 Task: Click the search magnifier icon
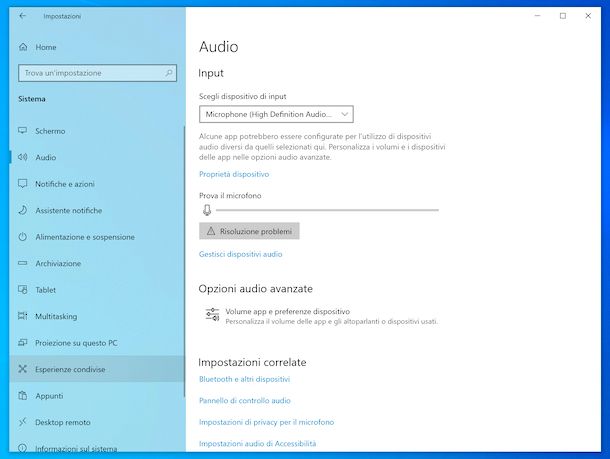(169, 73)
